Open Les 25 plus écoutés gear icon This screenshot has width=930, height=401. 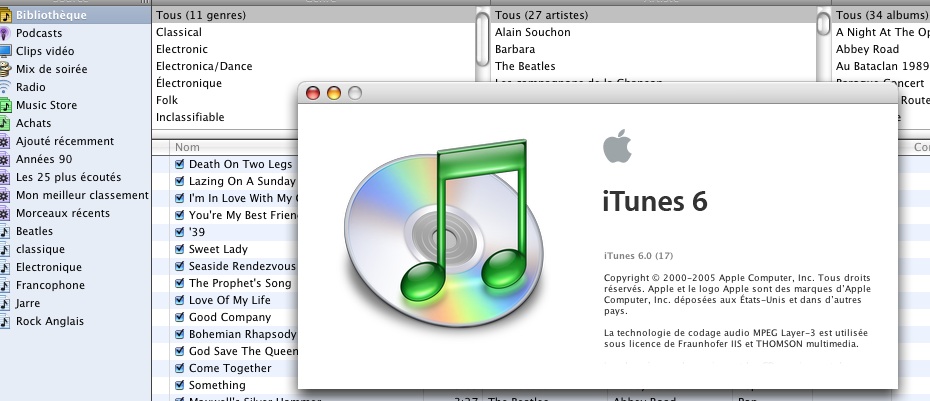(x=5, y=177)
